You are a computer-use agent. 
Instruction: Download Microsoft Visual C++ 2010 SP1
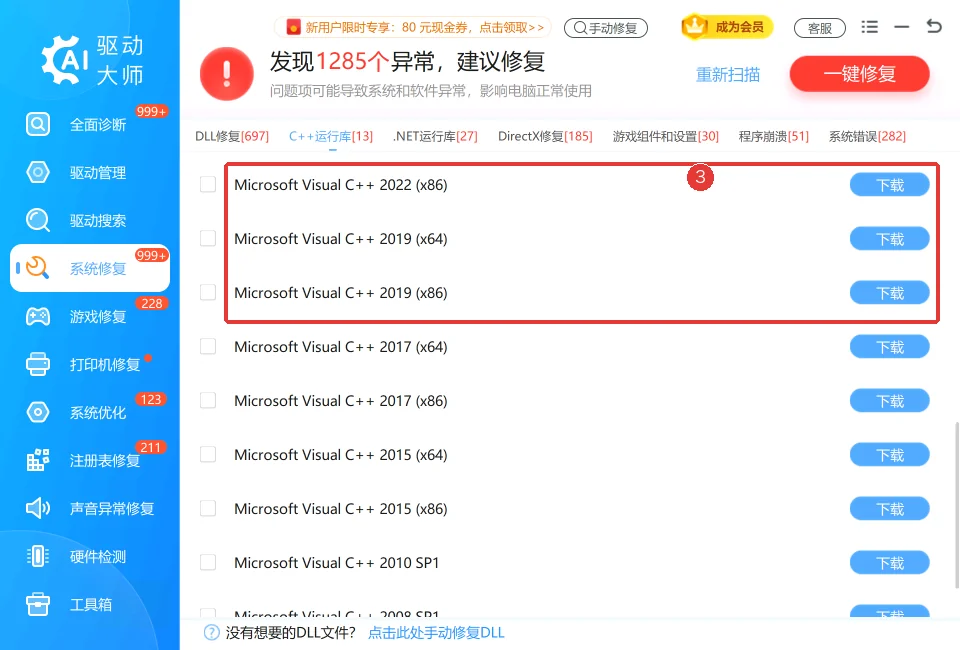coord(890,562)
